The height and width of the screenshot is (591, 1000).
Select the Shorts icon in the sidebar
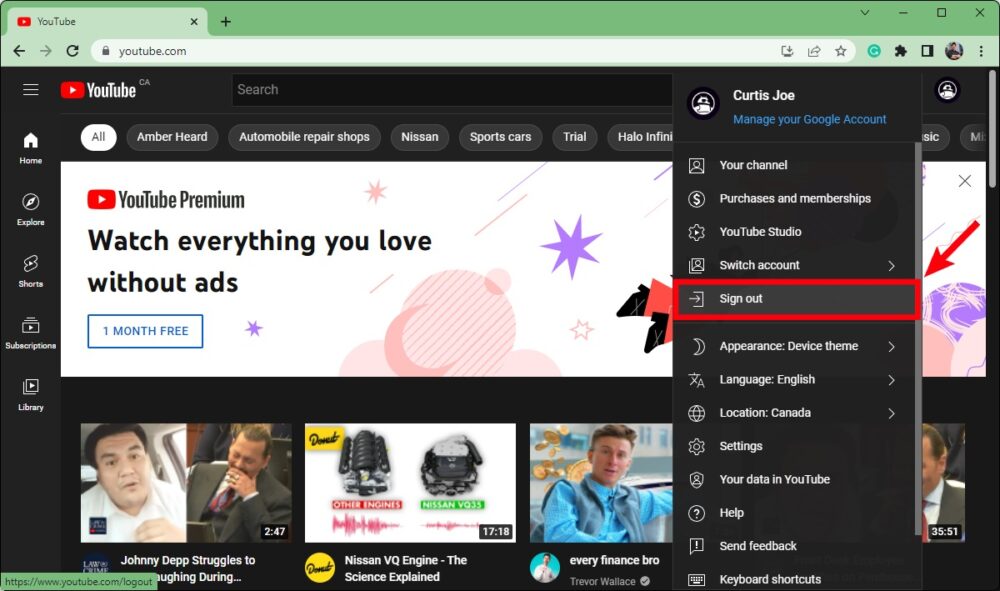tap(30, 270)
